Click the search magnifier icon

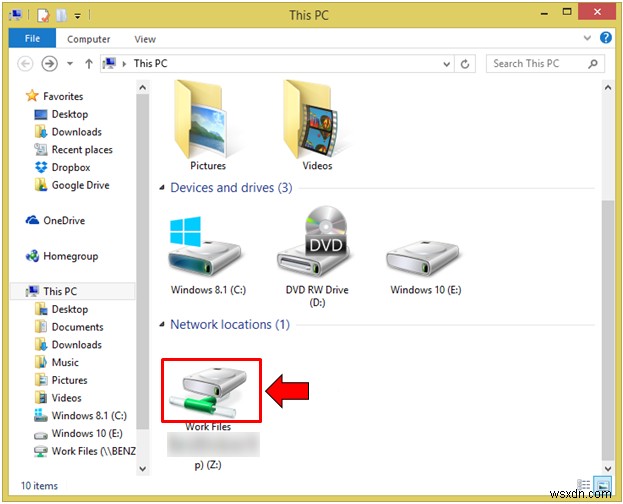pyautogui.click(x=593, y=64)
